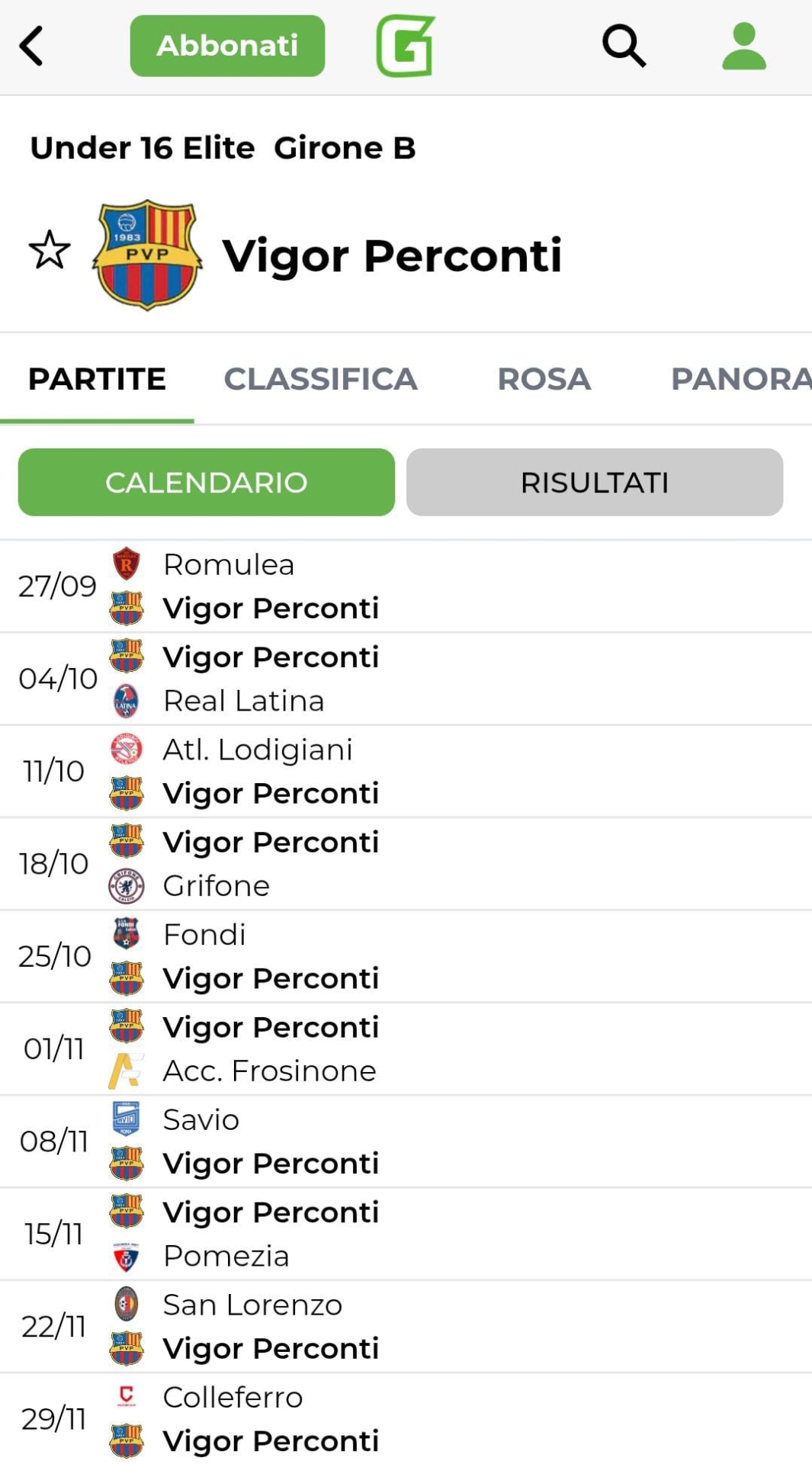
Task: Open the Colleferro team link
Action: click(x=233, y=1398)
